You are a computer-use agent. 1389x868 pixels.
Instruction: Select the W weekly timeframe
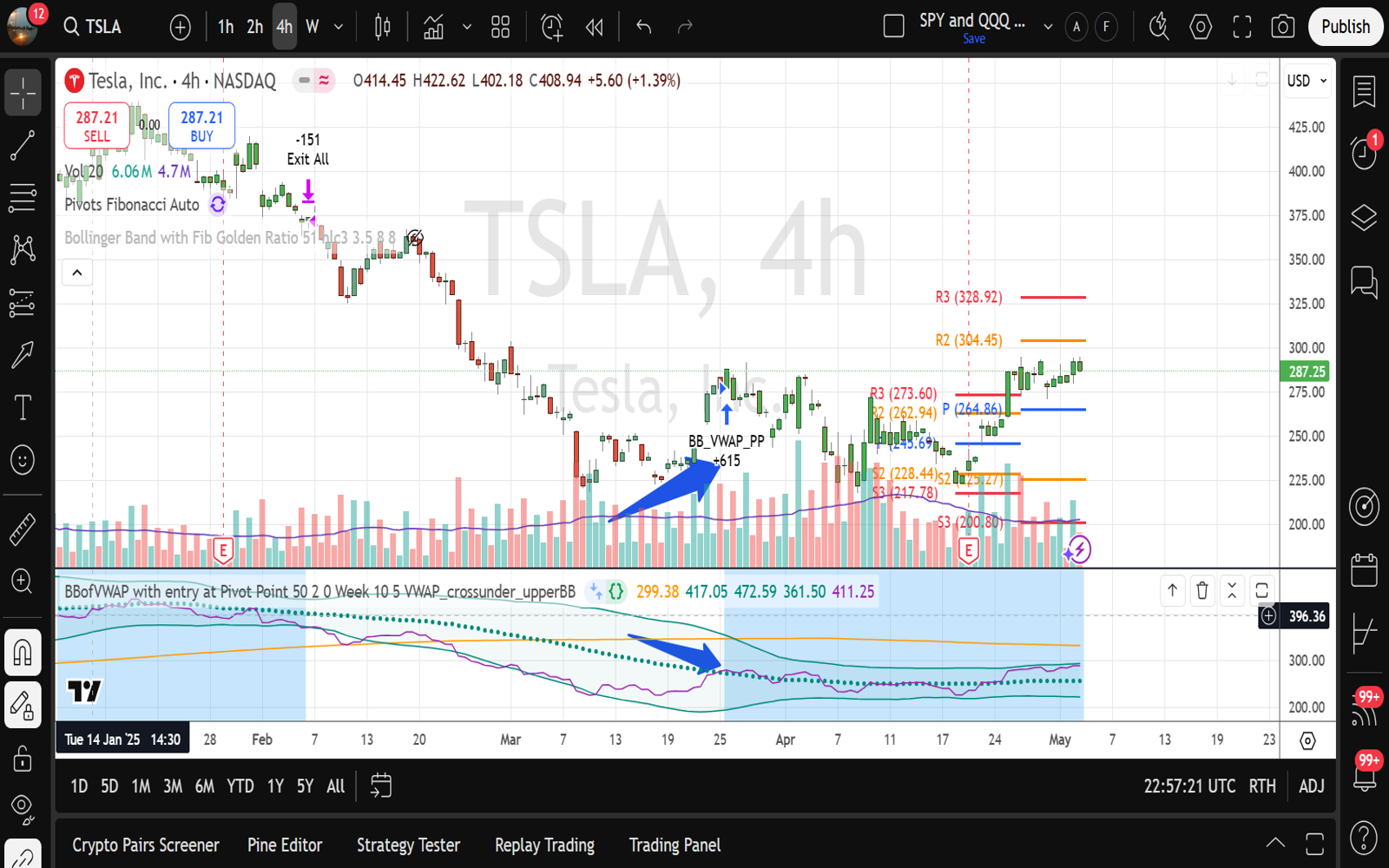tap(313, 27)
